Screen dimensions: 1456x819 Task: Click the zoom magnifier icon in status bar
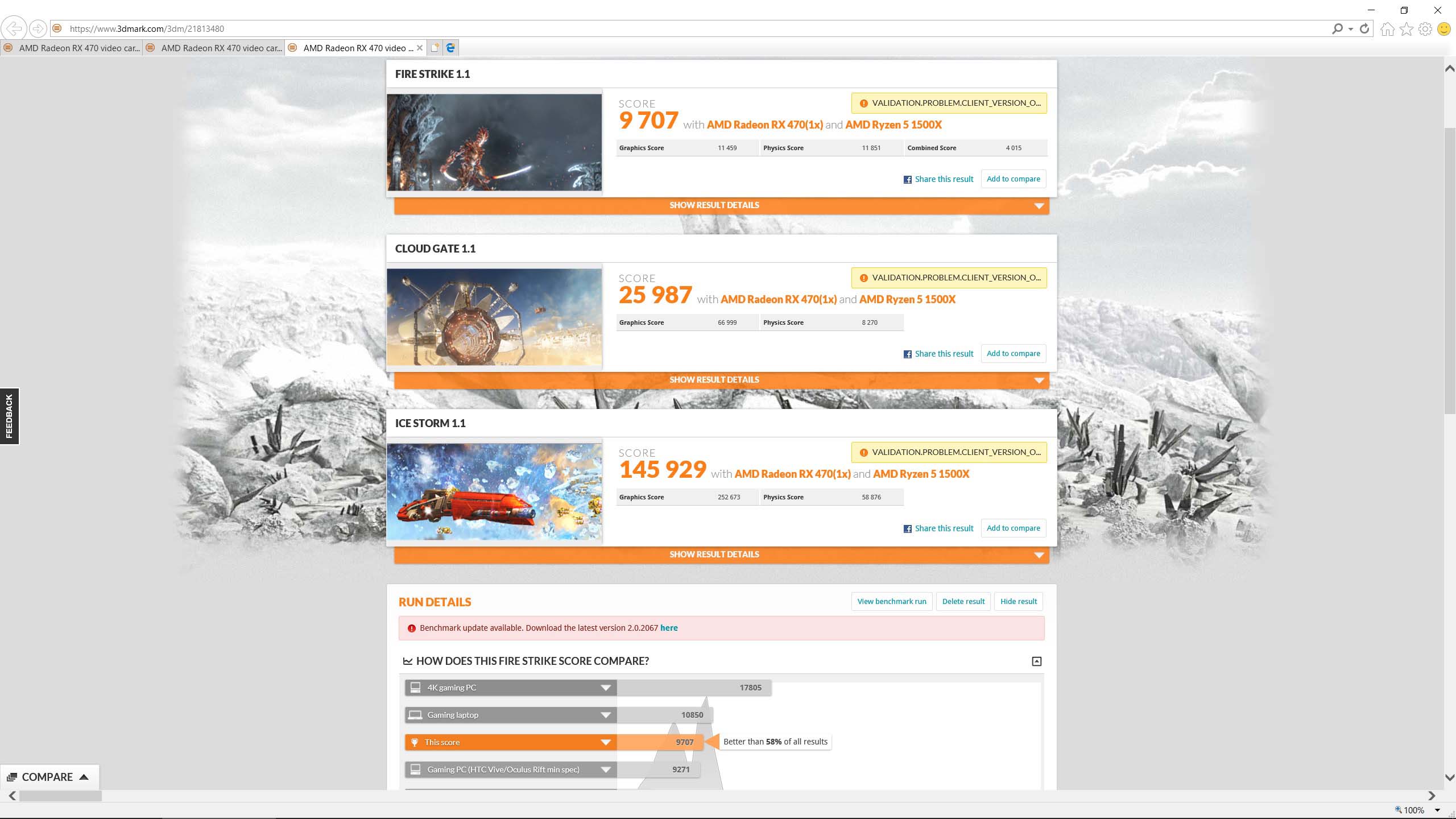pyautogui.click(x=1399, y=809)
